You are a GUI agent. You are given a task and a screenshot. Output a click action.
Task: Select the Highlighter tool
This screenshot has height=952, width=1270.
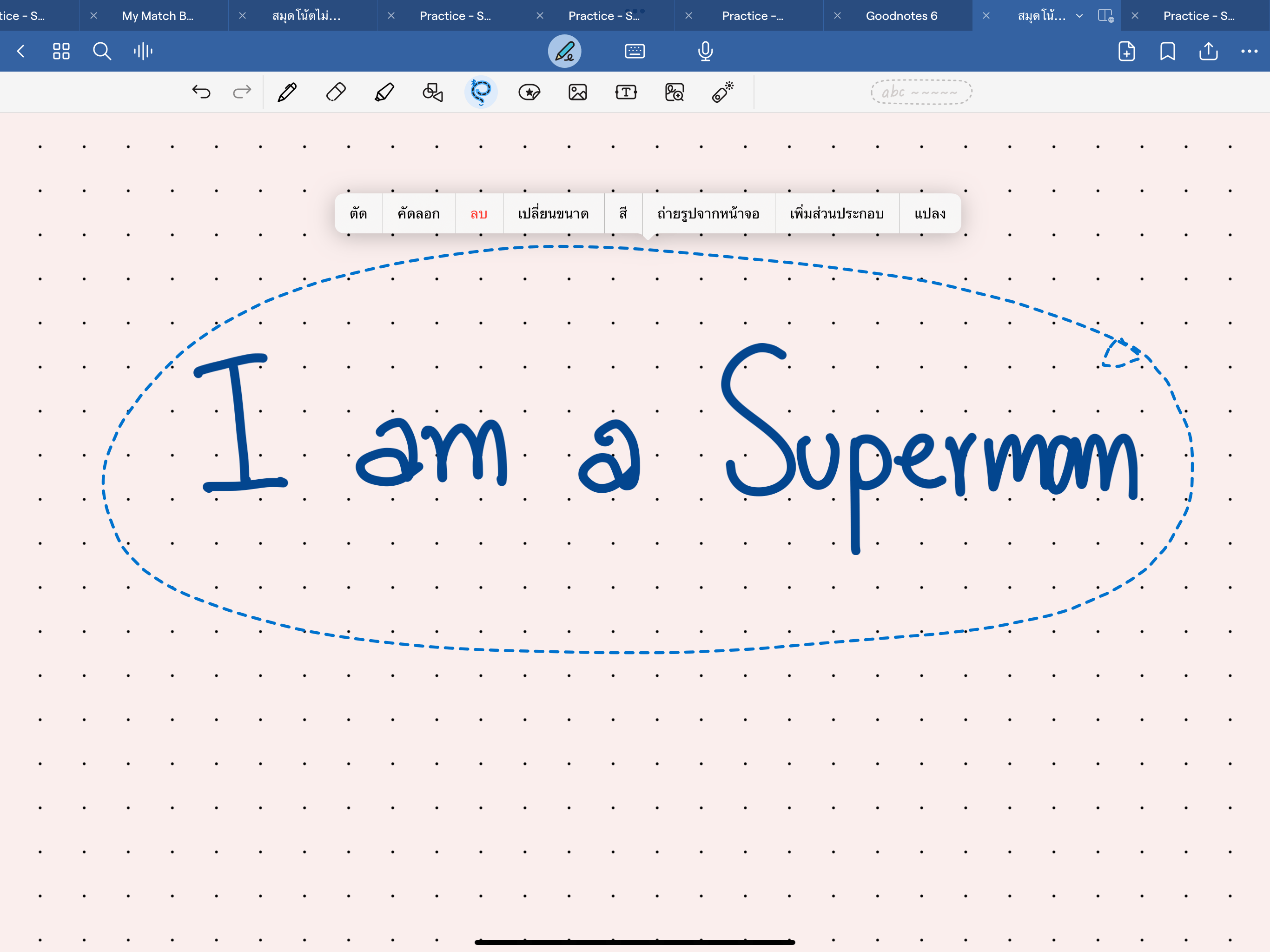point(384,92)
